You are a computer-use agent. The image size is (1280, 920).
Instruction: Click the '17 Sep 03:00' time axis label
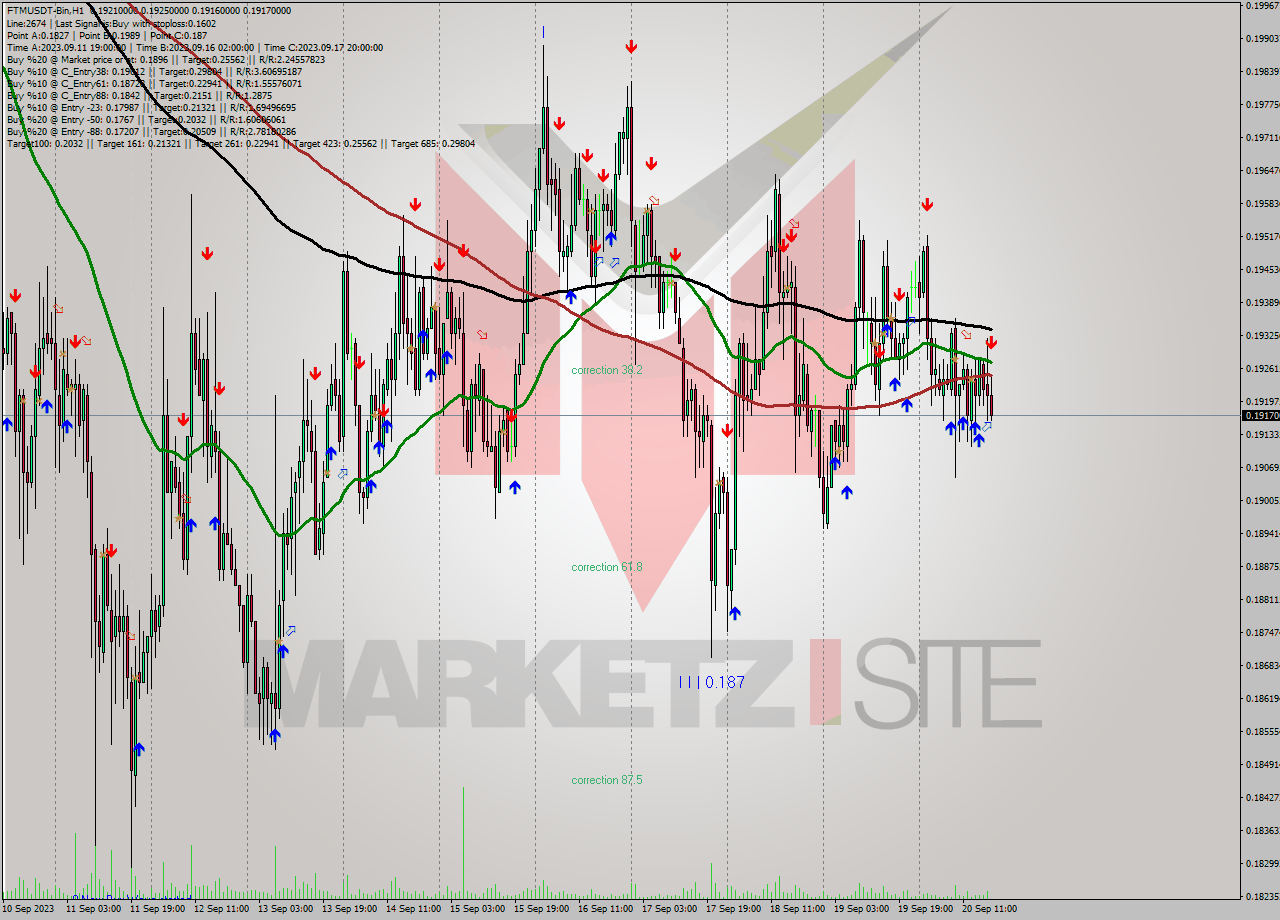tap(669, 909)
